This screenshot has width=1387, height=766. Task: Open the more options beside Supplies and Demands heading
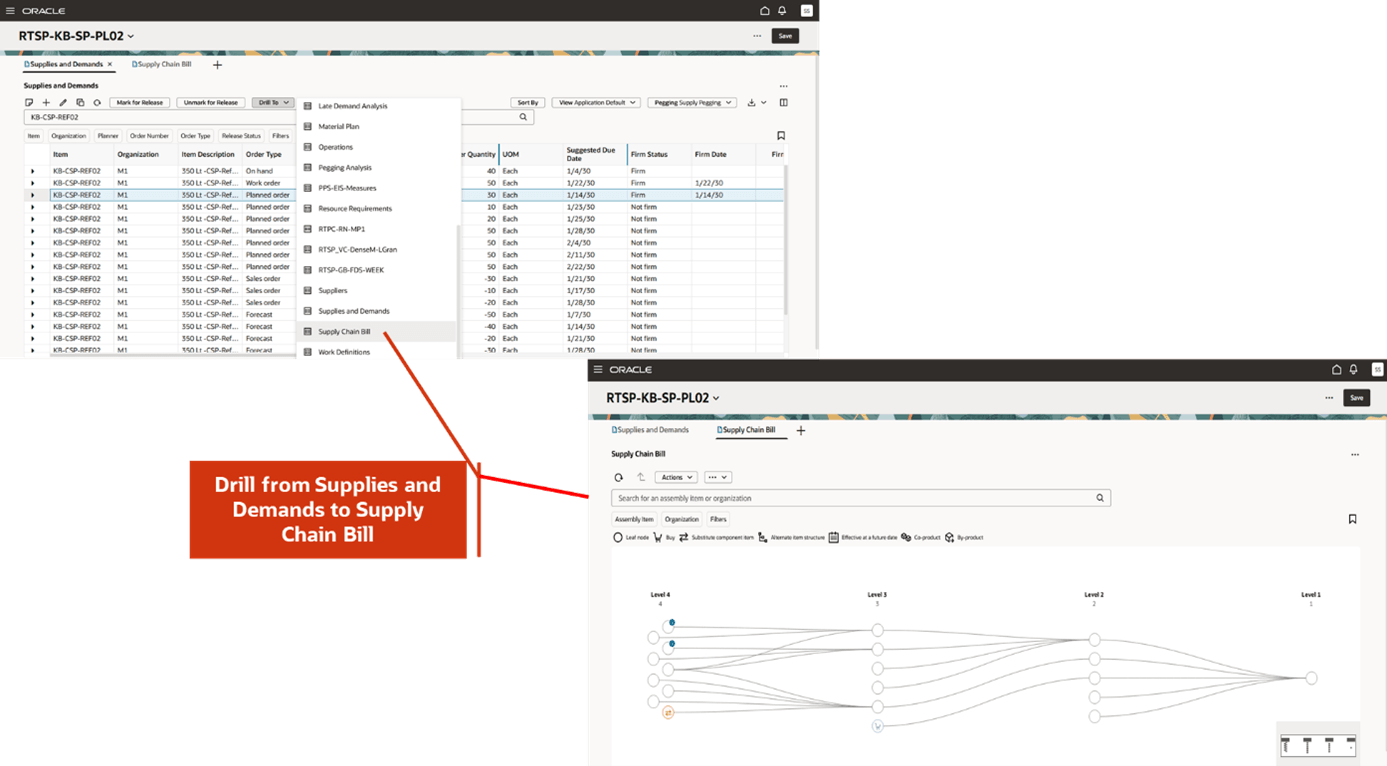click(x=783, y=86)
